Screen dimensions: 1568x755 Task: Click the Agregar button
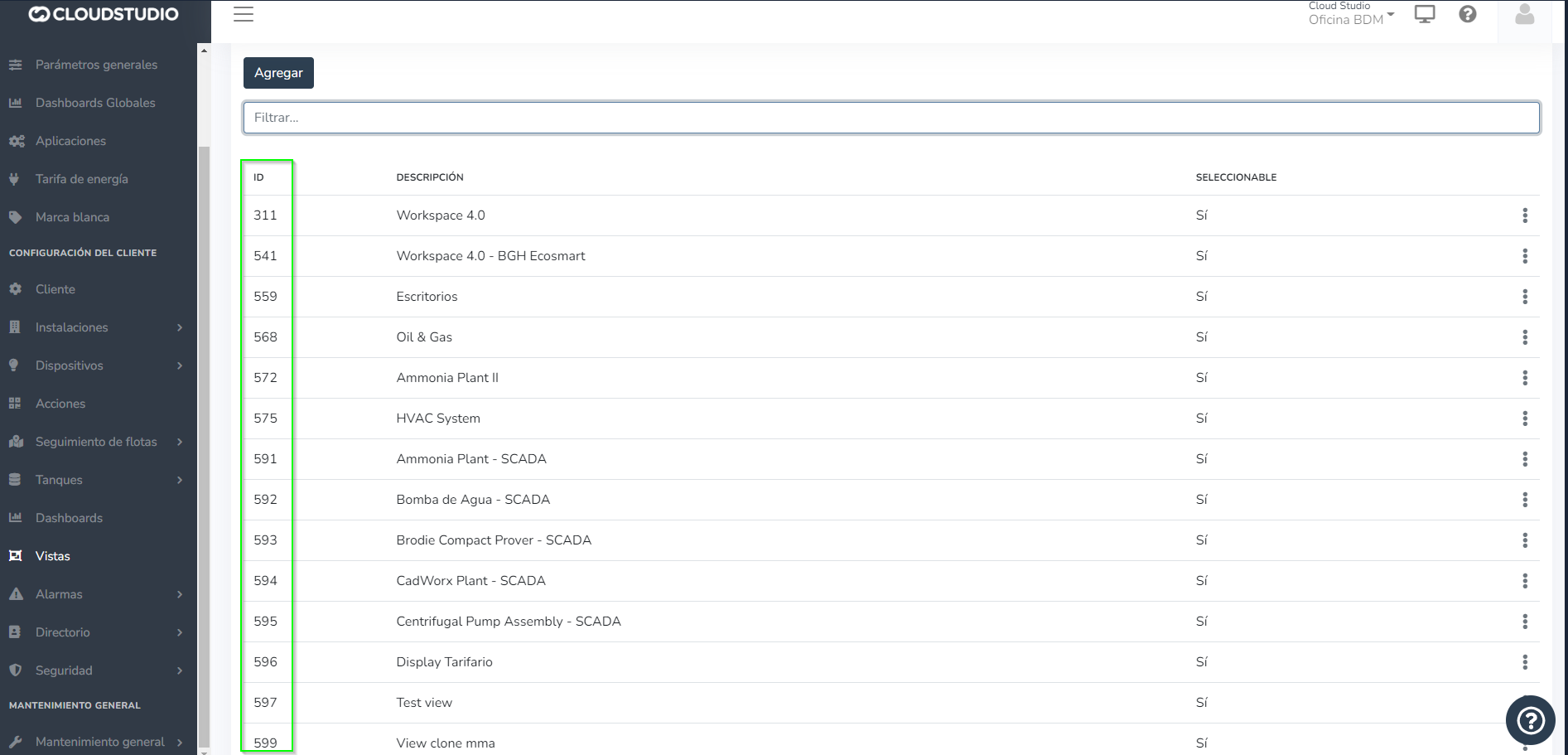278,73
